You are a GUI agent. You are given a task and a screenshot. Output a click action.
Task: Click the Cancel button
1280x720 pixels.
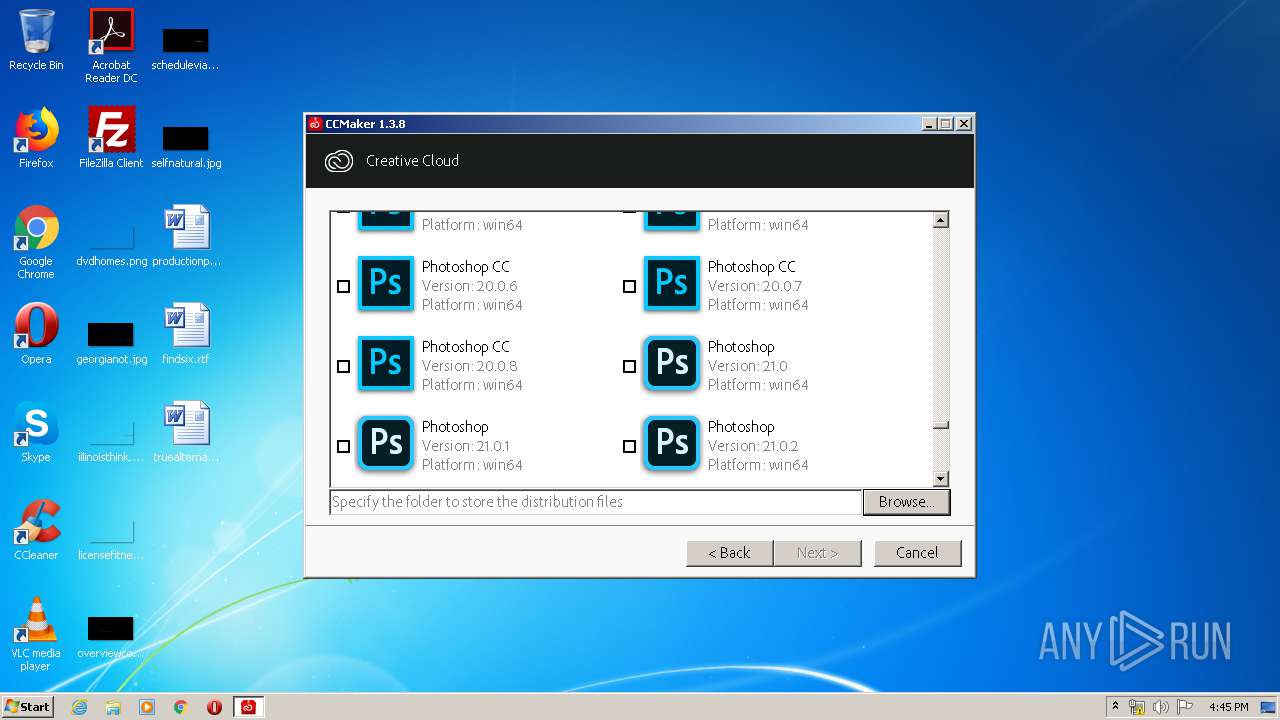[917, 553]
